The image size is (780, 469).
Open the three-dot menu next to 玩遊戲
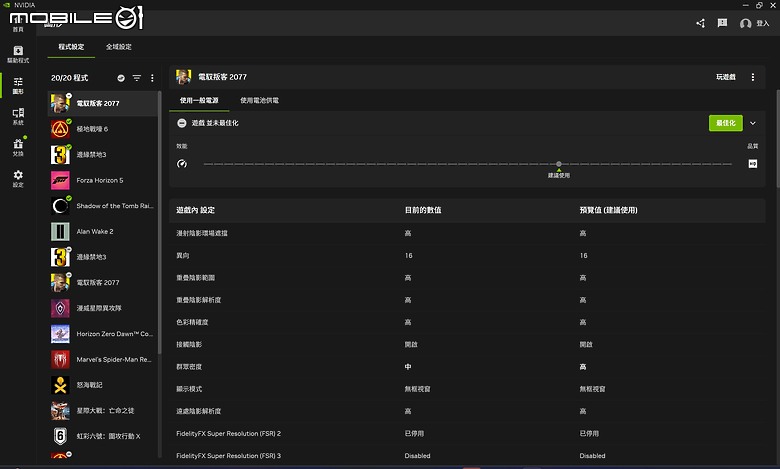click(753, 77)
